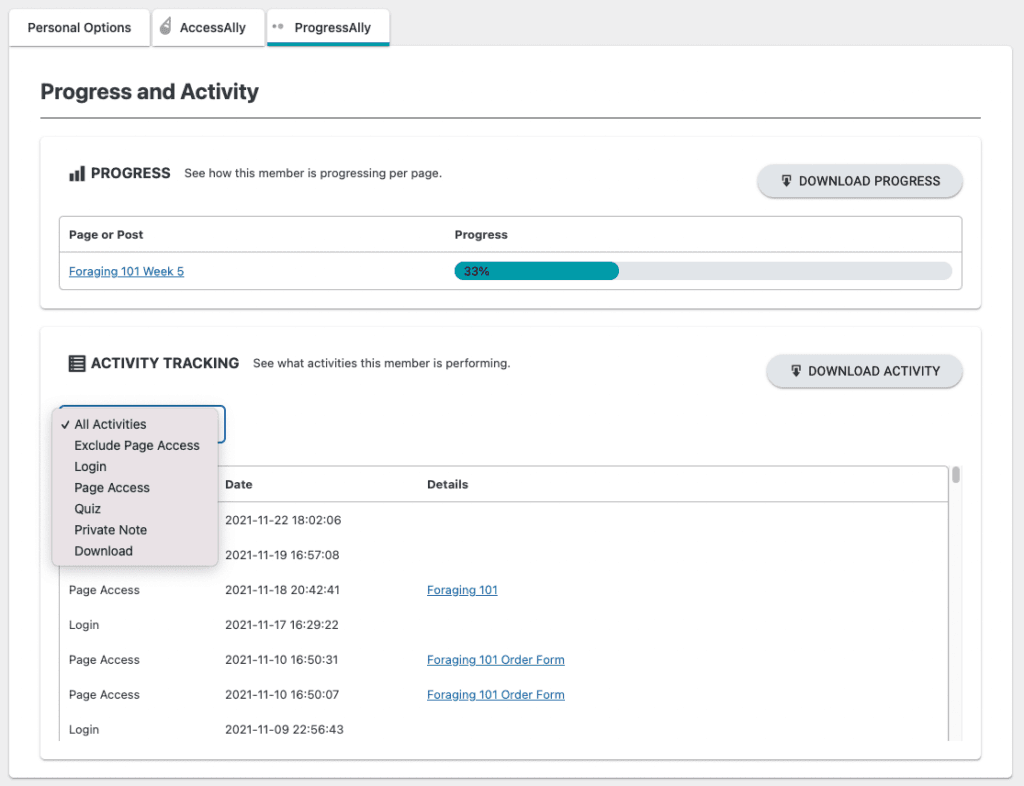Select the Login filter option
Screen dimensions: 1024x786
point(89,466)
